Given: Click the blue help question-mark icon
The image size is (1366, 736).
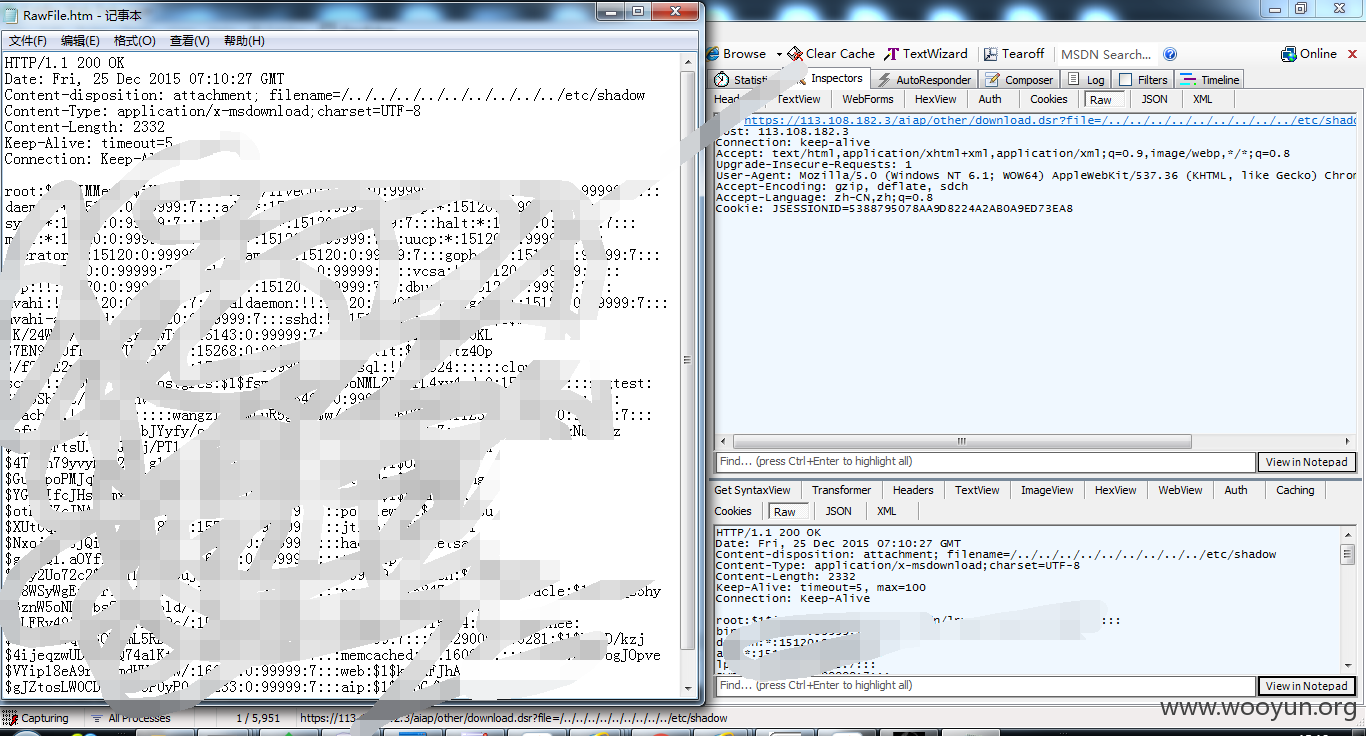Looking at the screenshot, I should (x=1170, y=55).
